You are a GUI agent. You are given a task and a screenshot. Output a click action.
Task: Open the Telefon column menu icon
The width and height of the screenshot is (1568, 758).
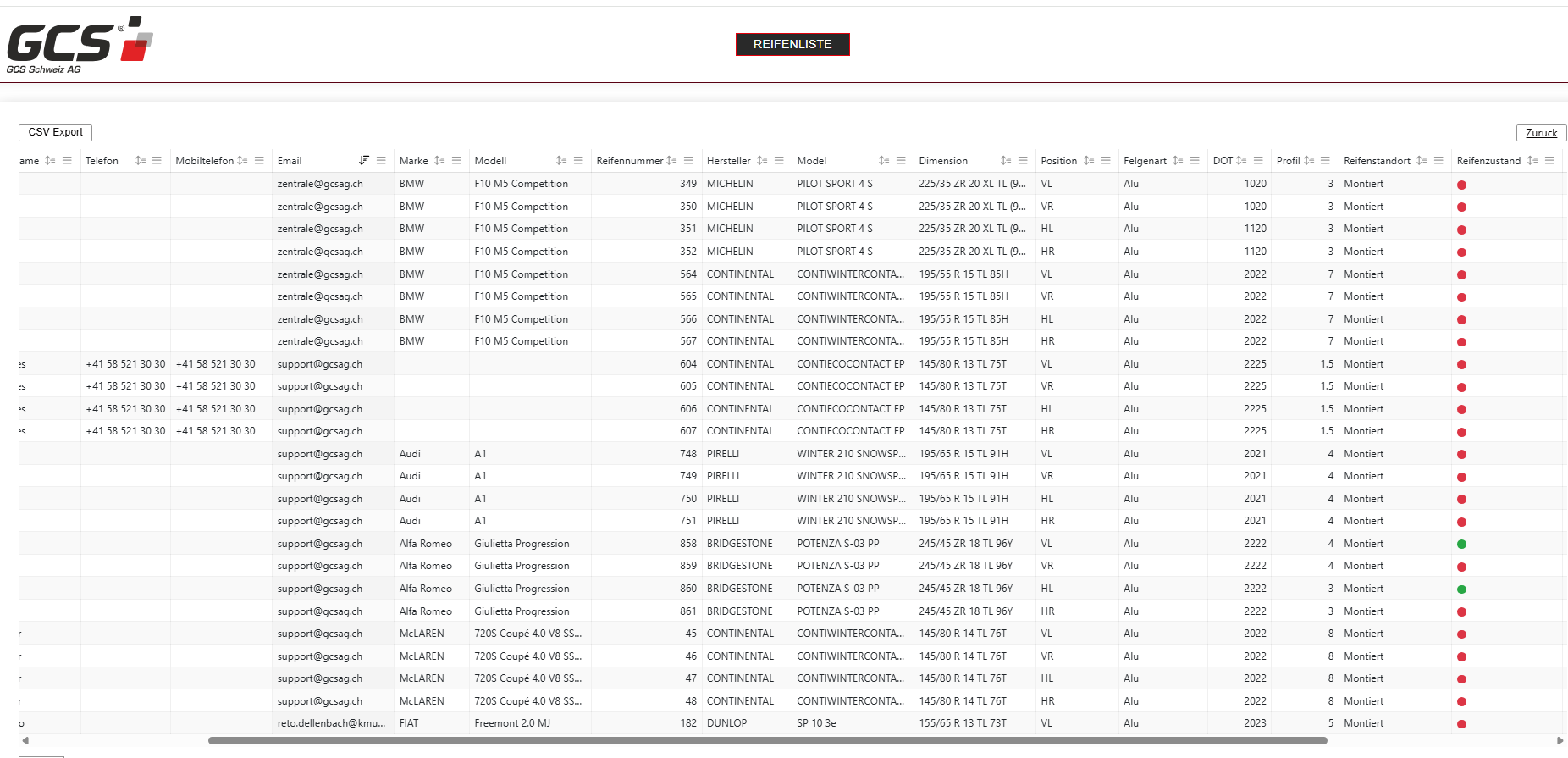[157, 161]
